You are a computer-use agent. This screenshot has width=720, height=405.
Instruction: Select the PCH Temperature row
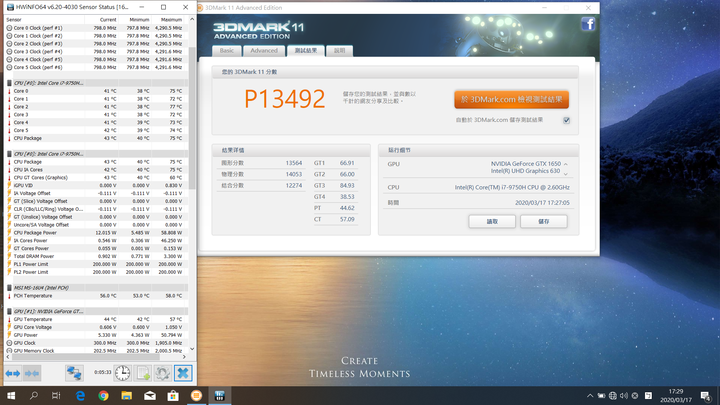(96, 296)
